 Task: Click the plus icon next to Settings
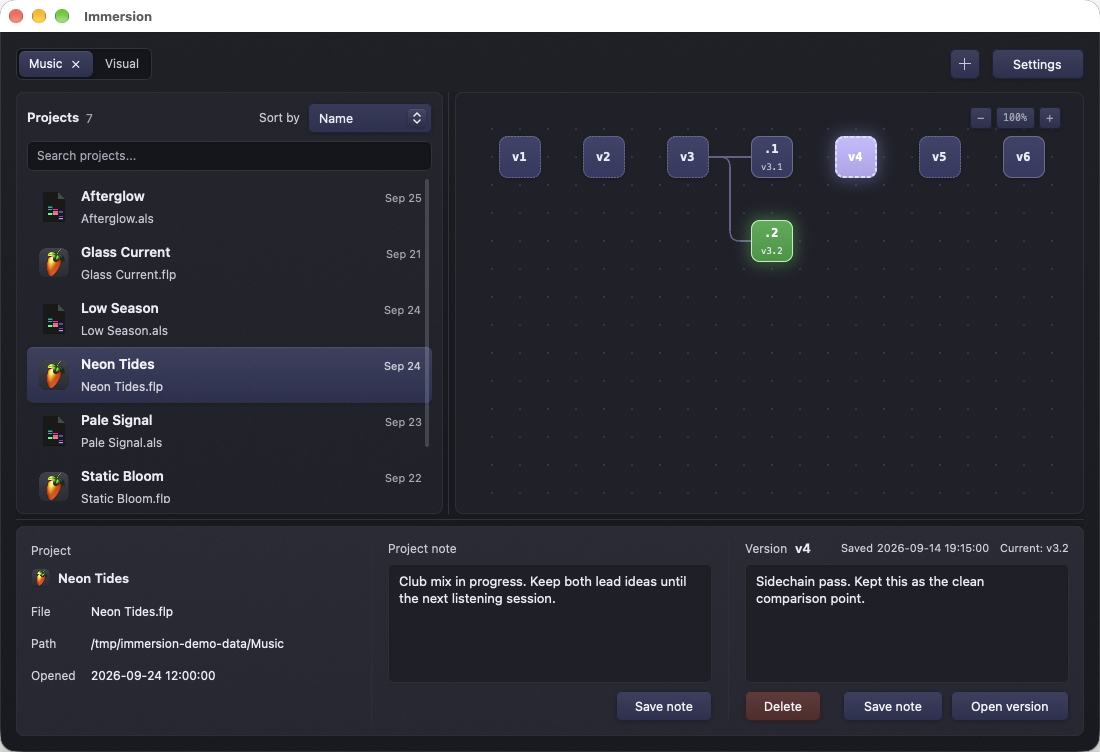click(x=965, y=64)
